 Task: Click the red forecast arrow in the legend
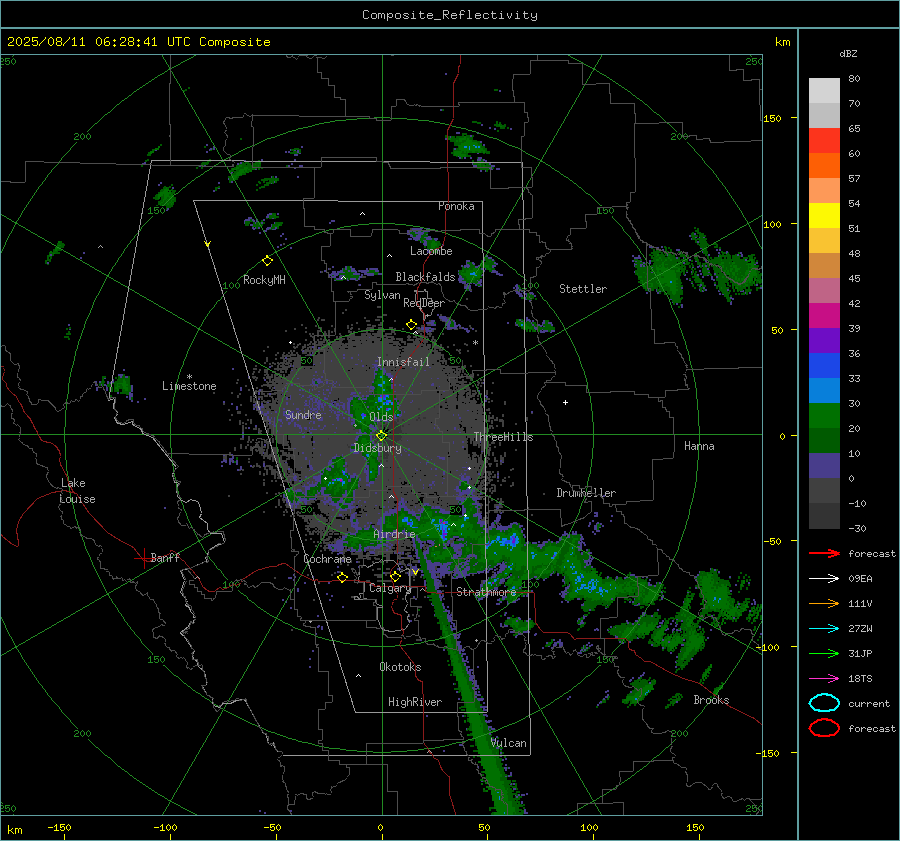coord(824,553)
